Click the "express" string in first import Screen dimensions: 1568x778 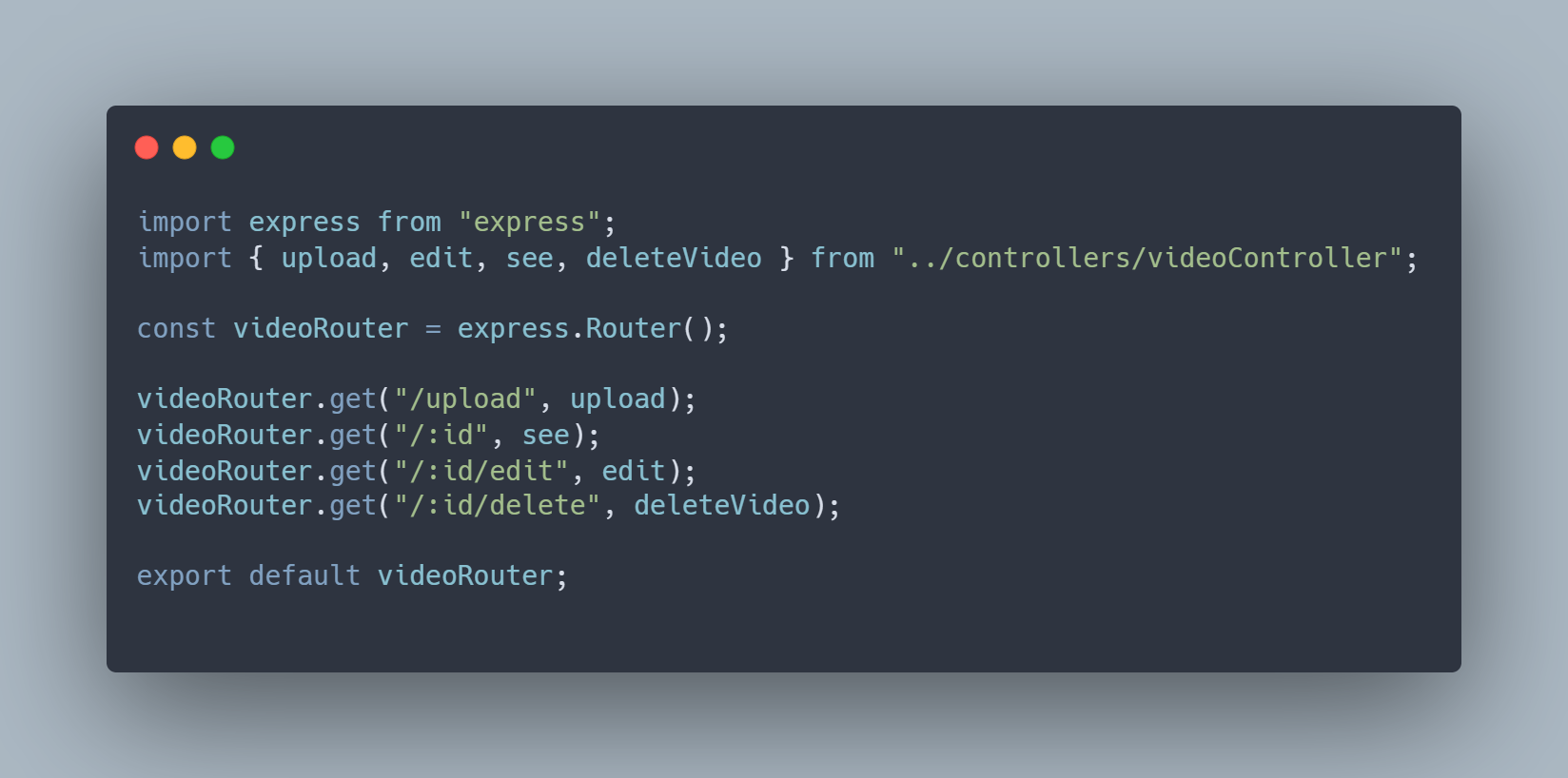[x=529, y=223]
